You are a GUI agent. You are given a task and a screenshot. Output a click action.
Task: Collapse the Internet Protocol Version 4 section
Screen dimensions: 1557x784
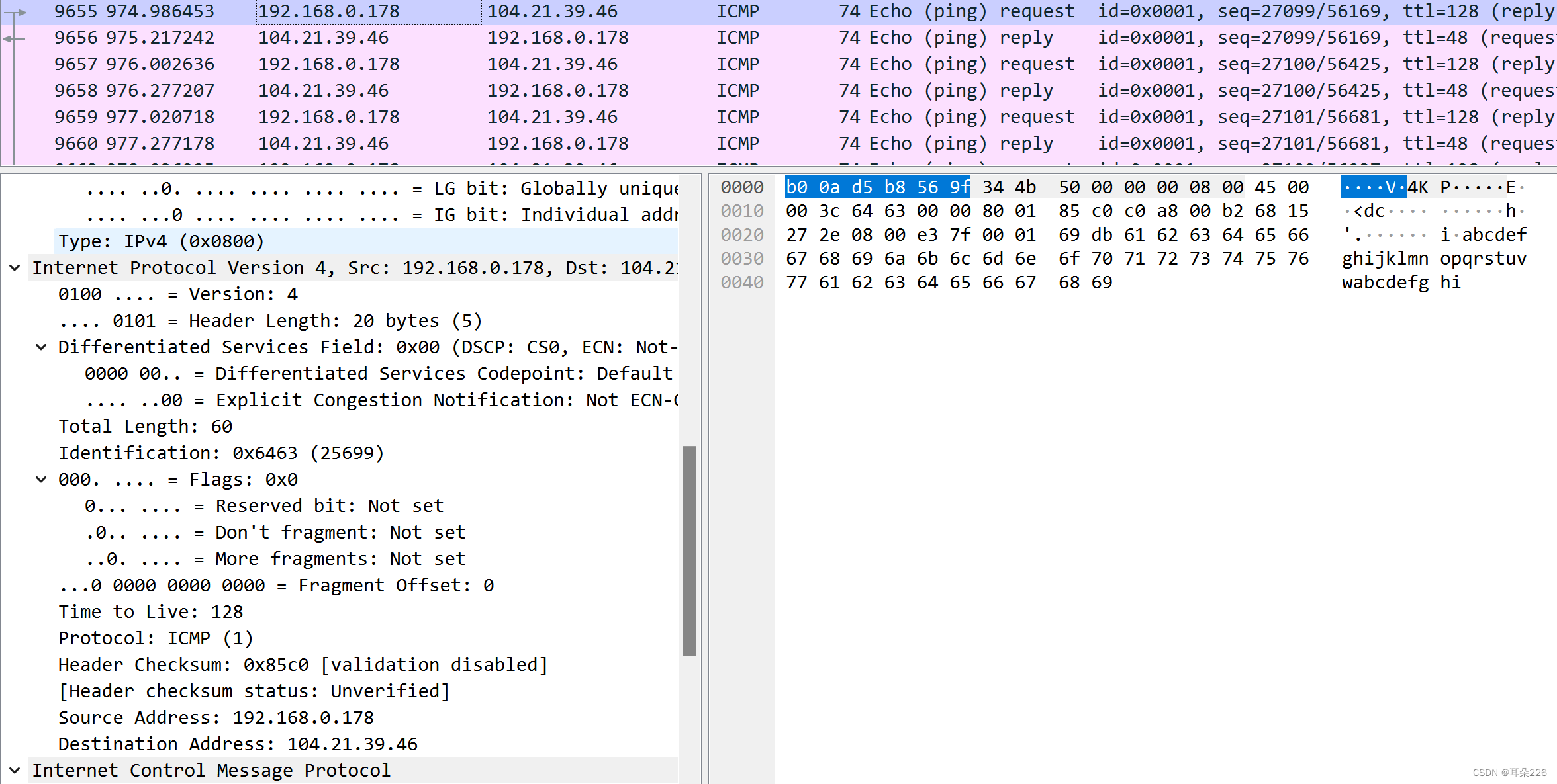pyautogui.click(x=15, y=268)
